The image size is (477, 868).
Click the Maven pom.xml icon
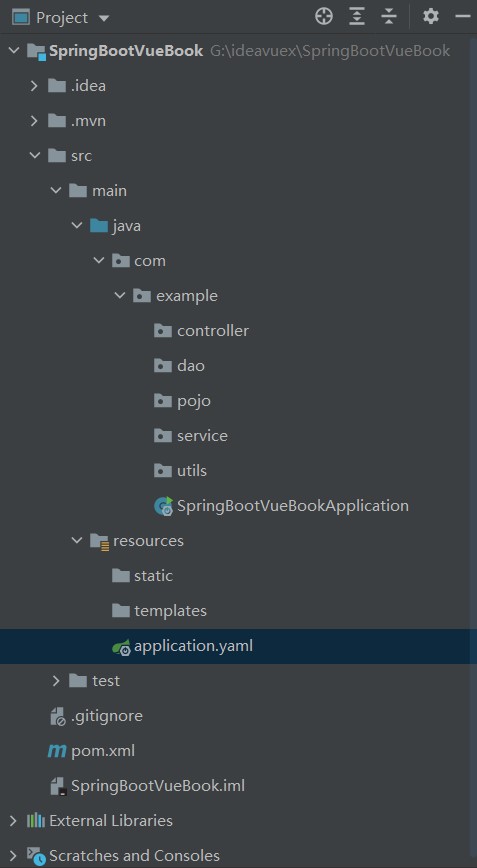(x=57, y=751)
